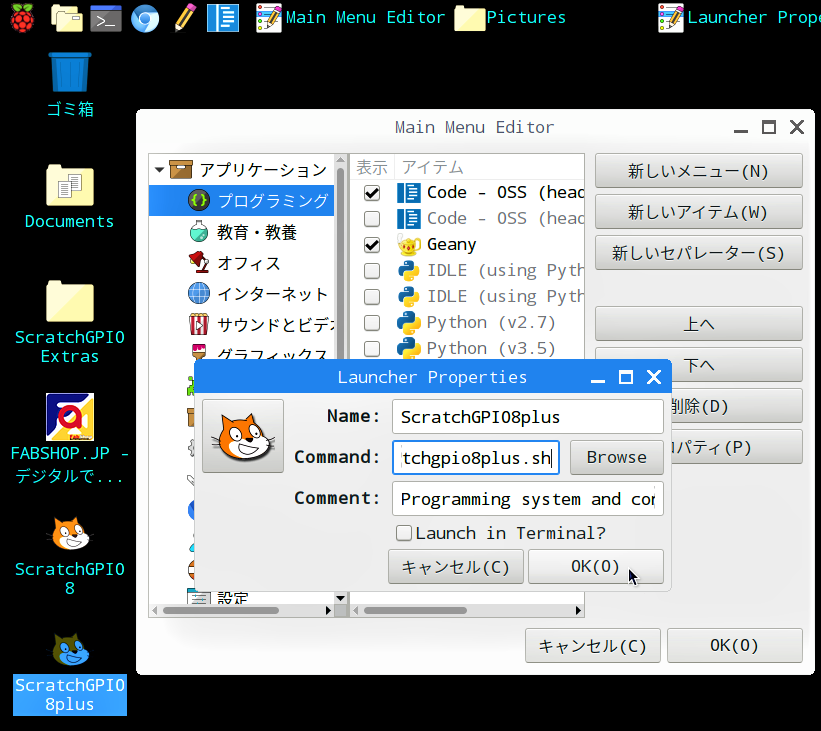The height and width of the screenshot is (731, 821).
Task: Select the ScratchGPIO Extras desktop folder
Action: click(x=70, y=322)
